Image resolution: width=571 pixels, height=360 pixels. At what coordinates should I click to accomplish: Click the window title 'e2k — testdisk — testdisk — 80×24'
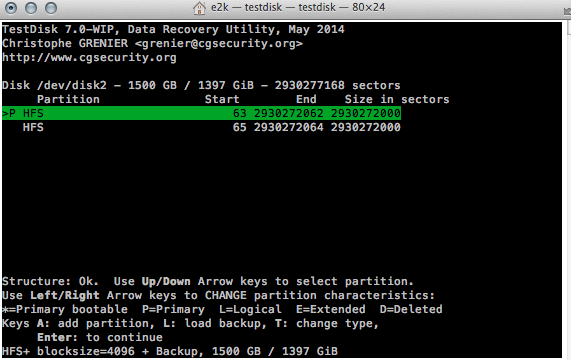(298, 7)
